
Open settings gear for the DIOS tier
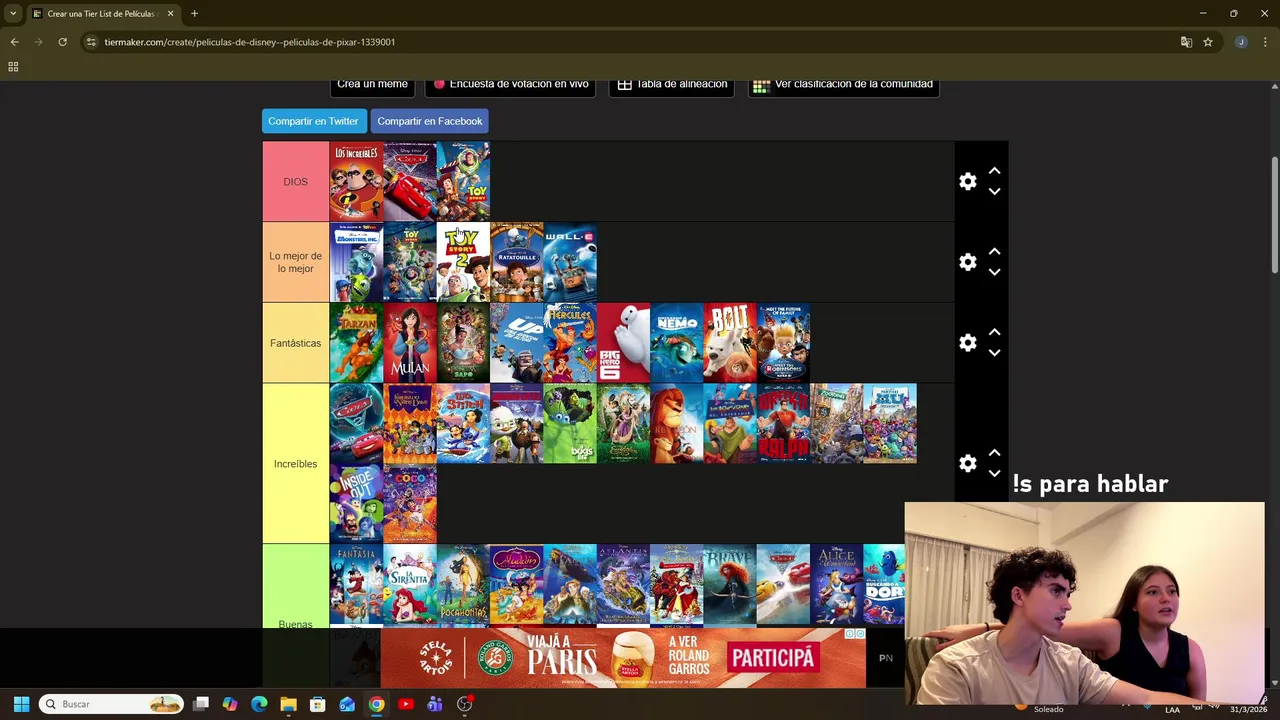[967, 182]
